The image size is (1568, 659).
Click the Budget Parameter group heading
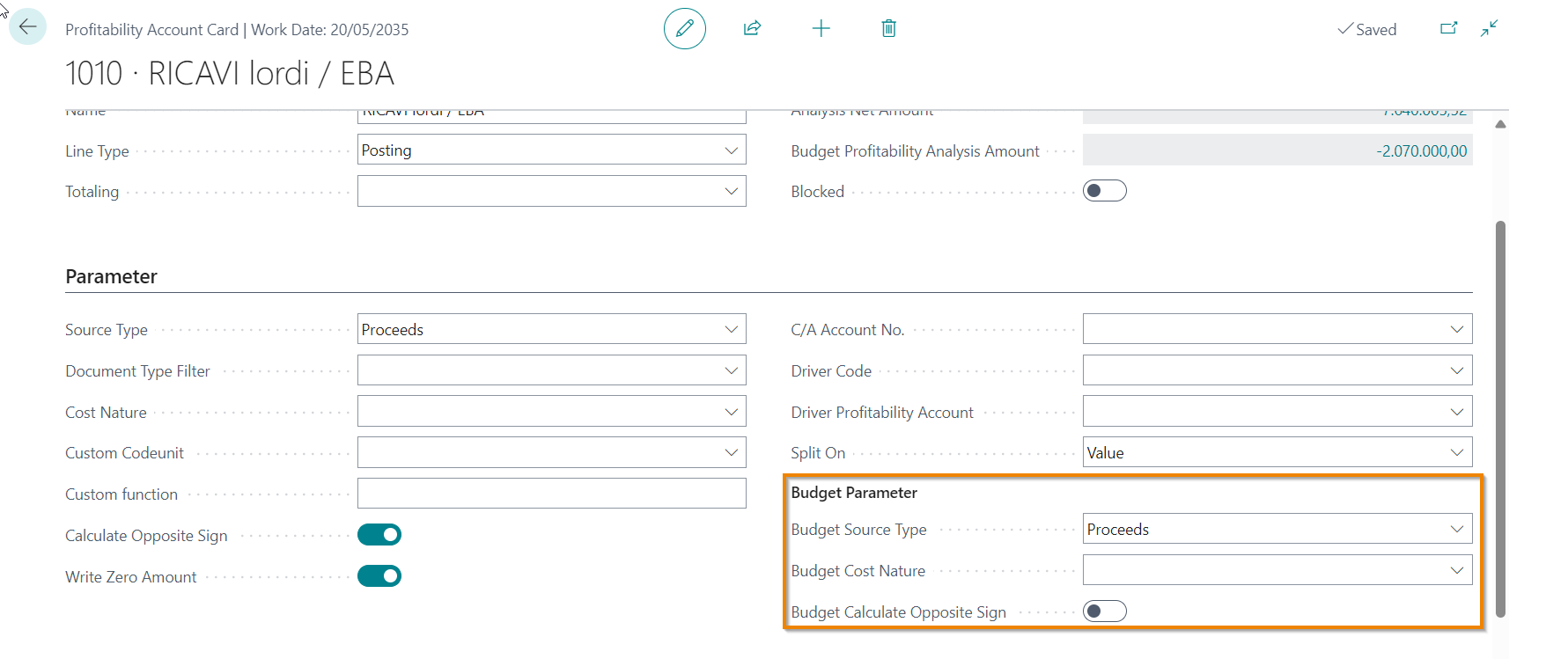tap(854, 493)
